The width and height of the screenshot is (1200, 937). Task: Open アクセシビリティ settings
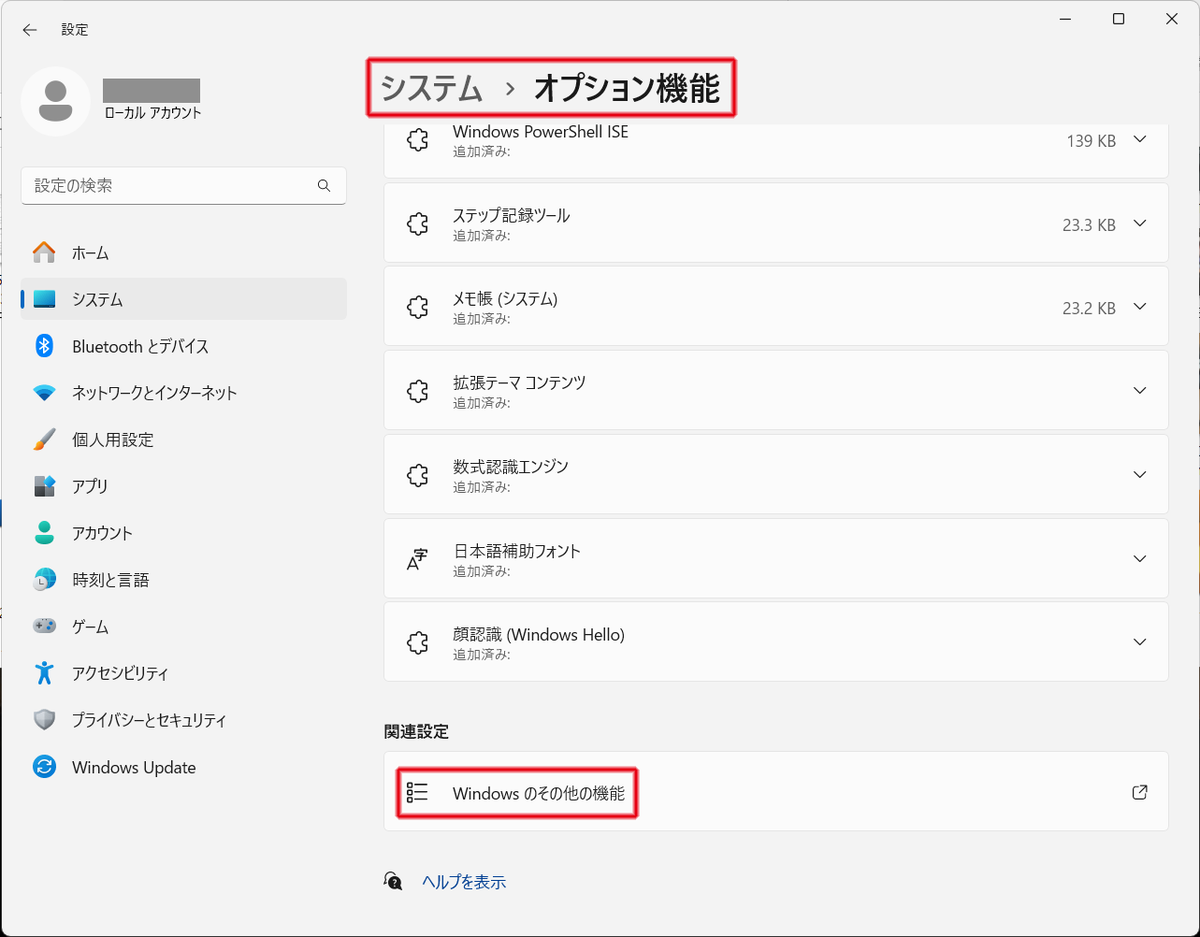pos(184,673)
